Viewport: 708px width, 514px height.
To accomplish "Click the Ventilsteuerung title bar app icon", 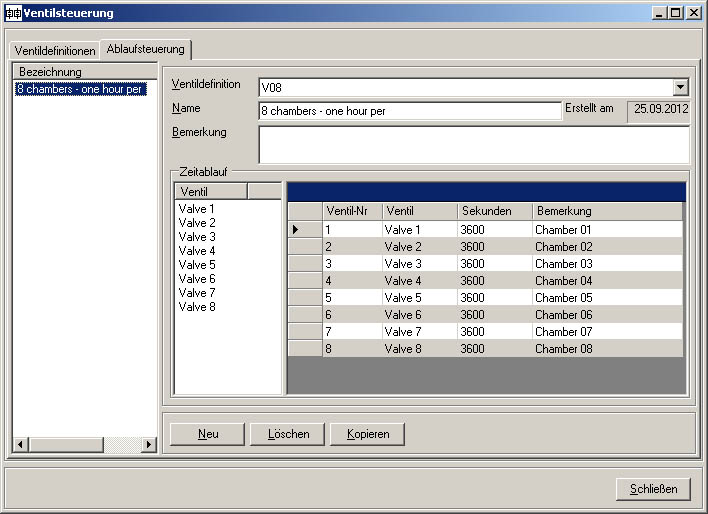I will [x=14, y=13].
